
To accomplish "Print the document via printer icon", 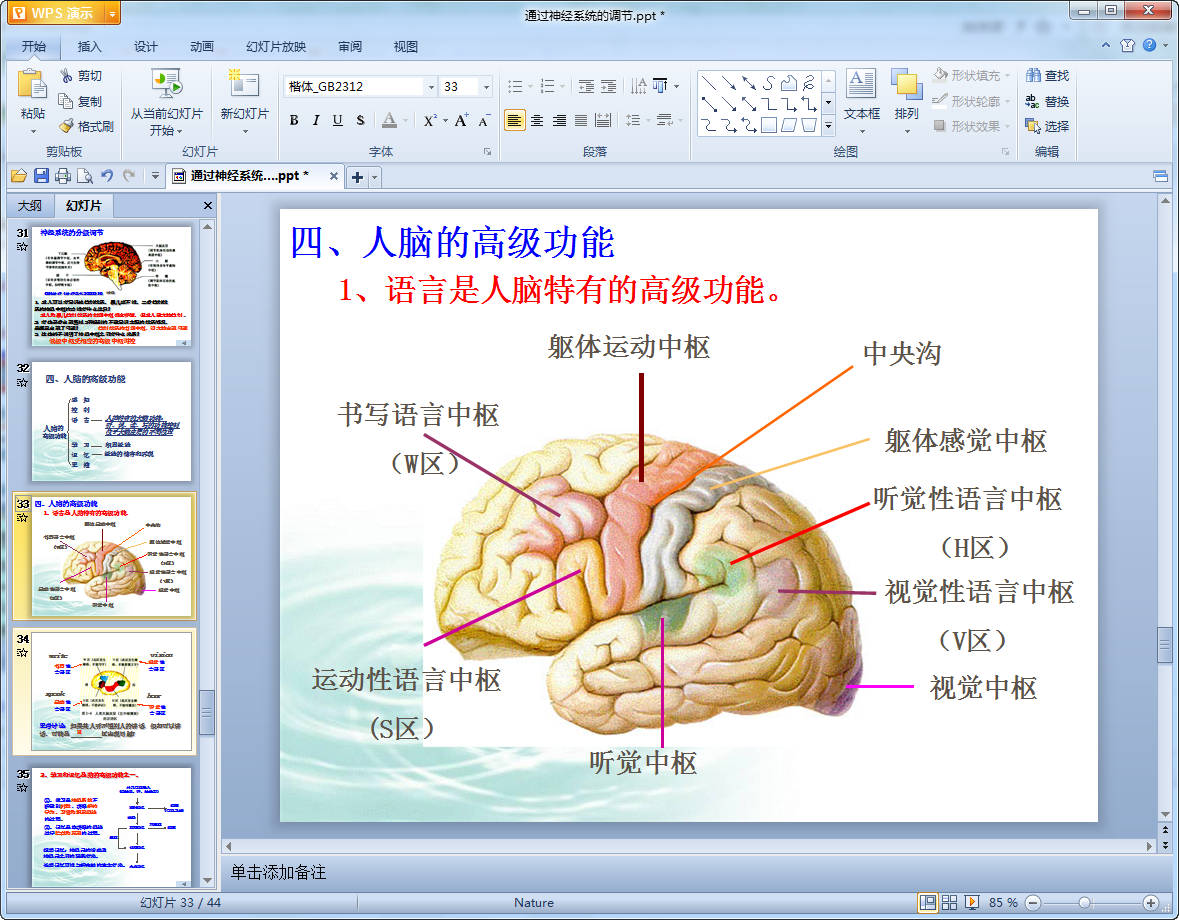I will point(63,176).
